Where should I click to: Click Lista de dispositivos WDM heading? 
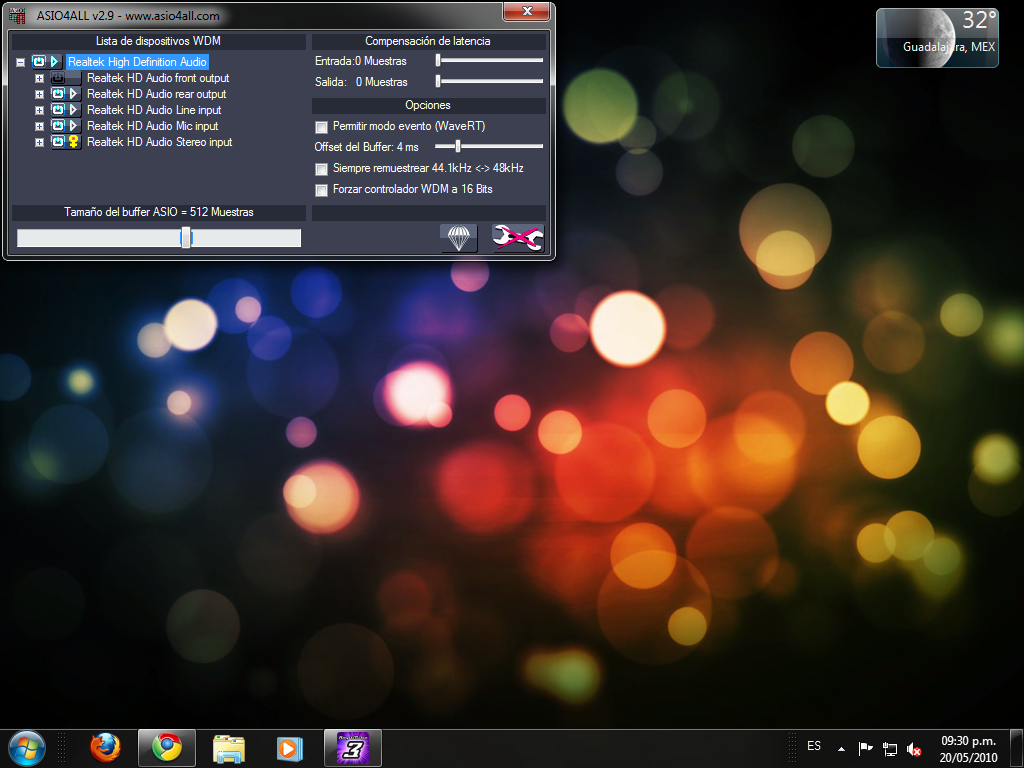[158, 41]
